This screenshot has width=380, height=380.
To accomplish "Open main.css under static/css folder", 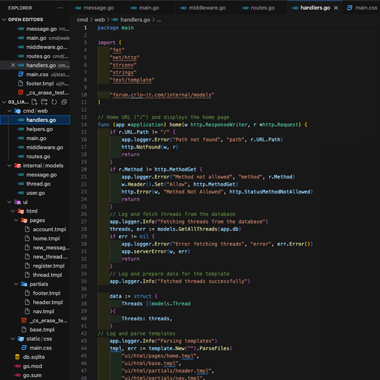I will 35,348.
